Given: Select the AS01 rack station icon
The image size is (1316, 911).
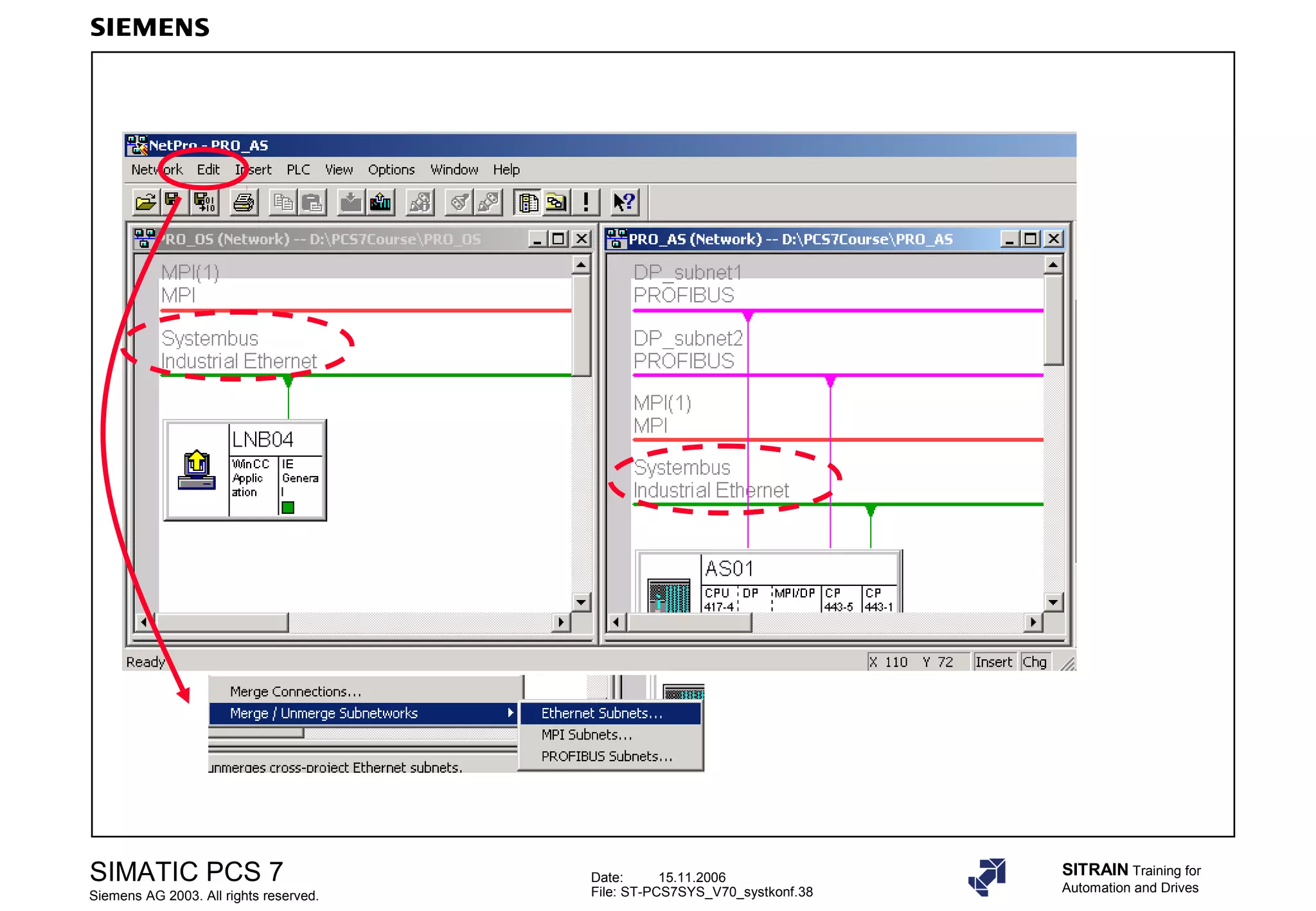Looking at the screenshot, I should [669, 595].
